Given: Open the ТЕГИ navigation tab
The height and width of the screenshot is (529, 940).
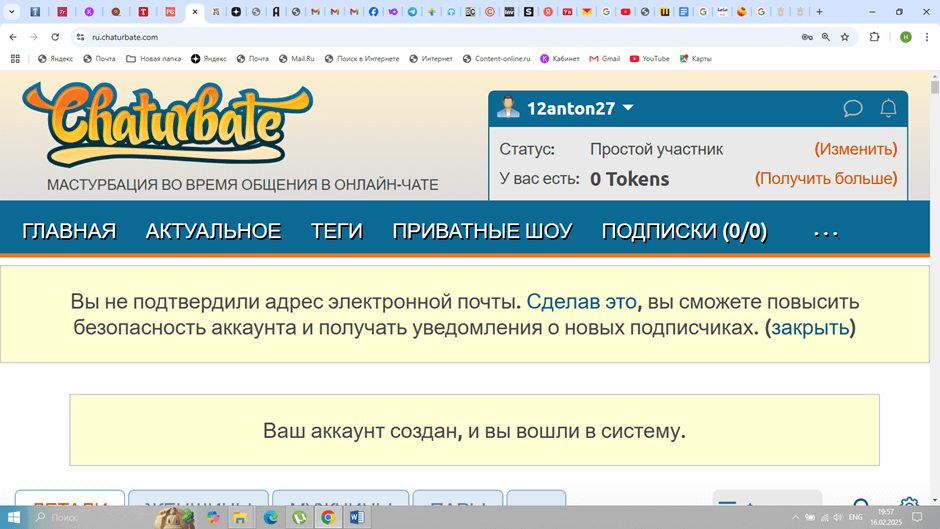Looking at the screenshot, I should (336, 232).
